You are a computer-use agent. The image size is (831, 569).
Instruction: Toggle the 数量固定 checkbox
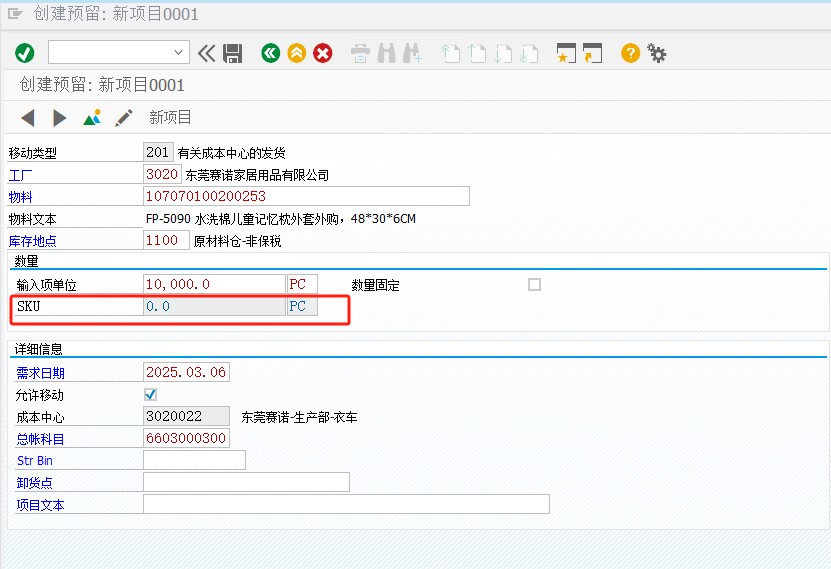534,285
